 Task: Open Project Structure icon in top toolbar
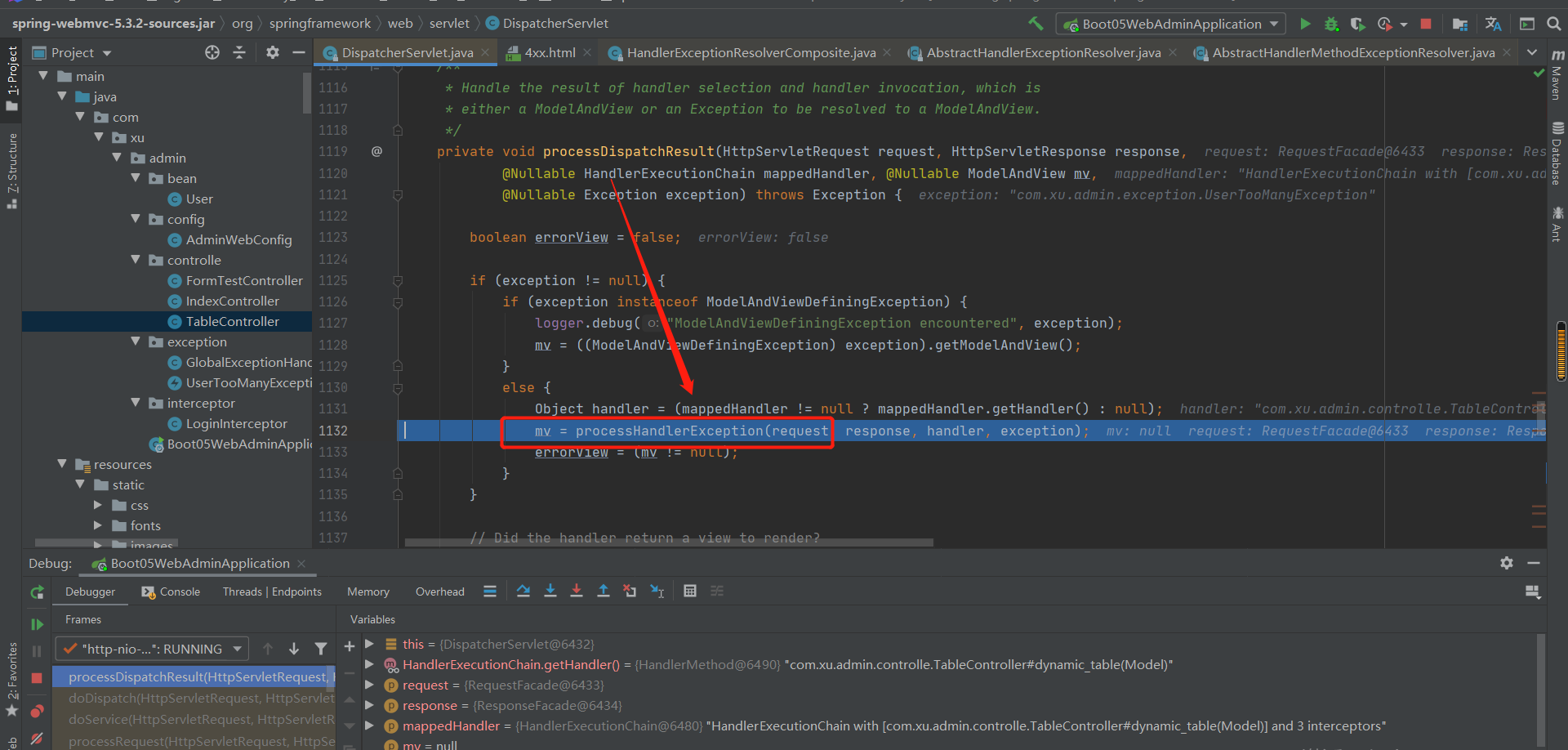point(1460,24)
